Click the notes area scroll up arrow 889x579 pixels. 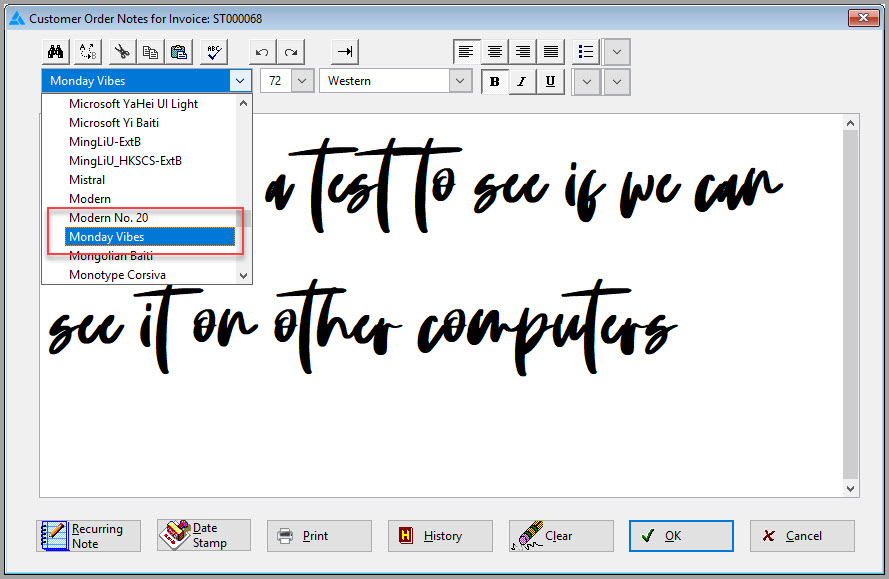[850, 123]
